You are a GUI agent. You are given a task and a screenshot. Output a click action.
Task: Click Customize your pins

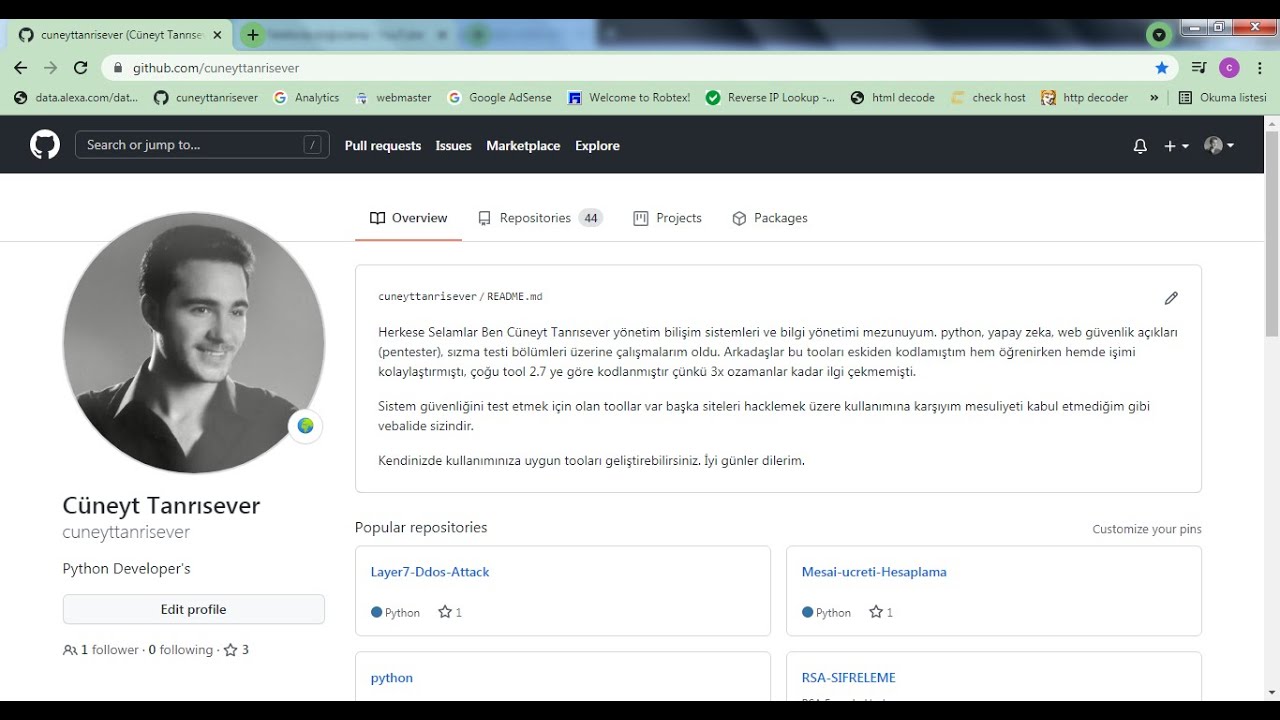1146,529
